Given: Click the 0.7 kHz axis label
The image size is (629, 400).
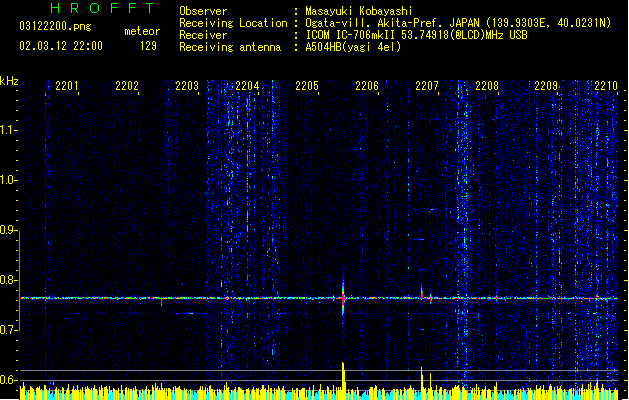Looking at the screenshot, I should click(8, 330).
